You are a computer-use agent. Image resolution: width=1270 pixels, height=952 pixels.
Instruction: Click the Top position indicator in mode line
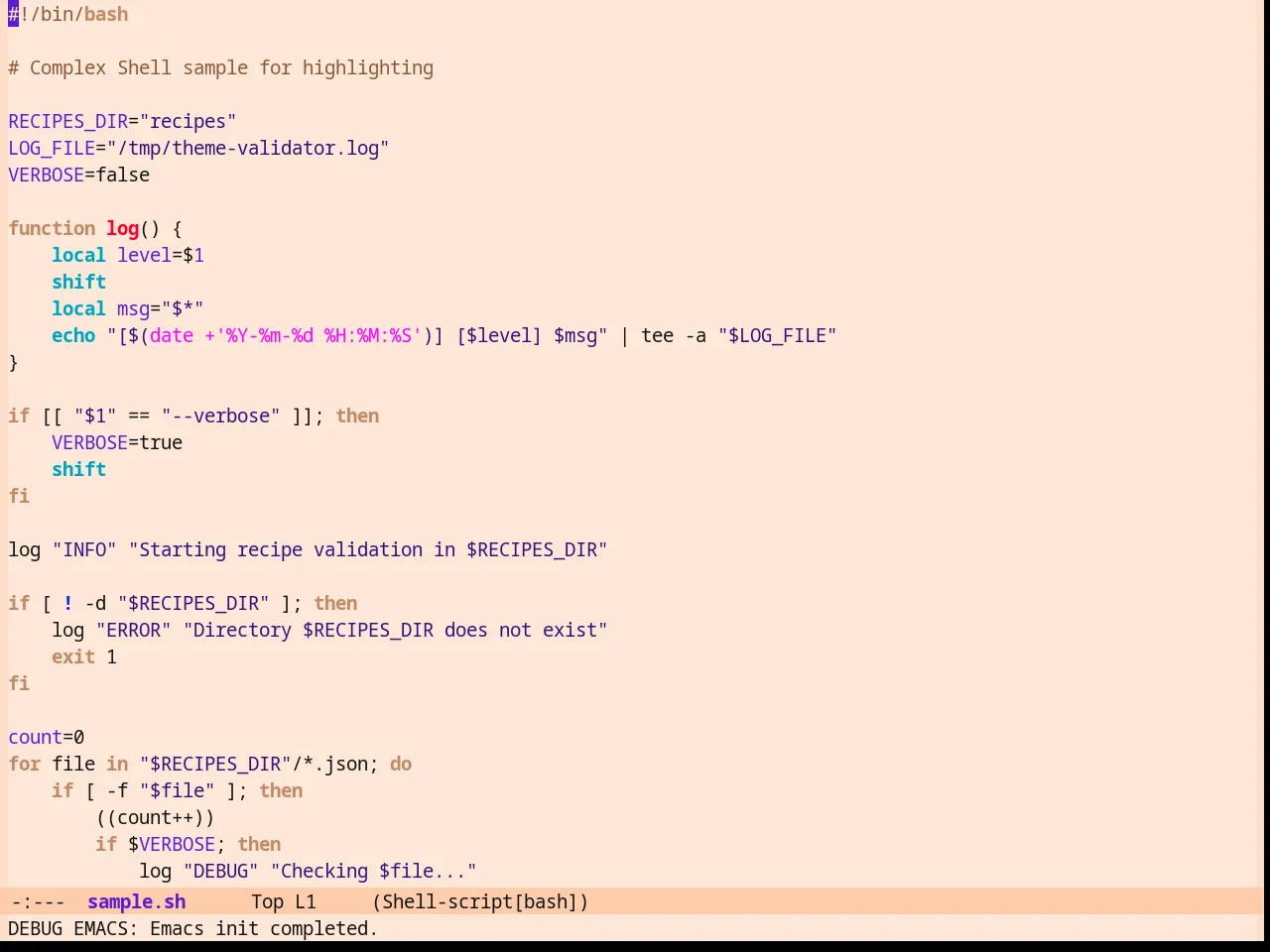(x=267, y=901)
